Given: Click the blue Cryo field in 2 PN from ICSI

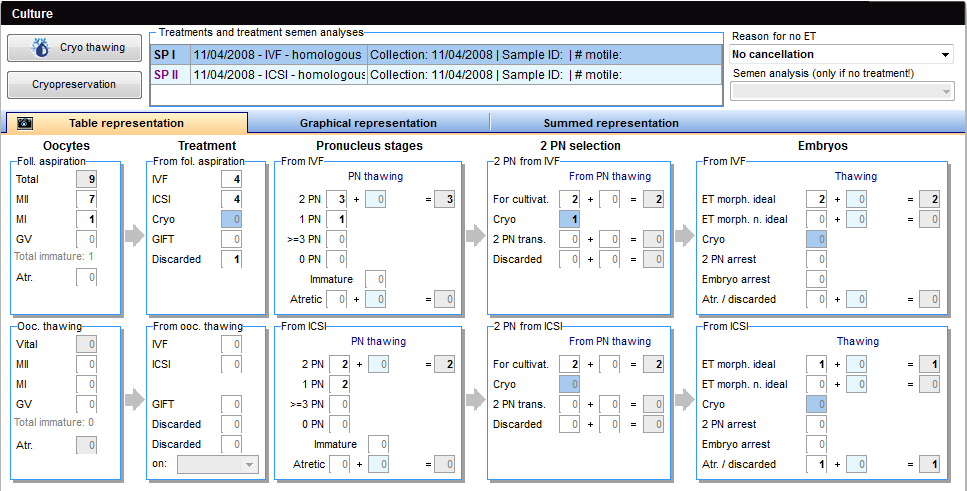Looking at the screenshot, I should pyautogui.click(x=569, y=384).
